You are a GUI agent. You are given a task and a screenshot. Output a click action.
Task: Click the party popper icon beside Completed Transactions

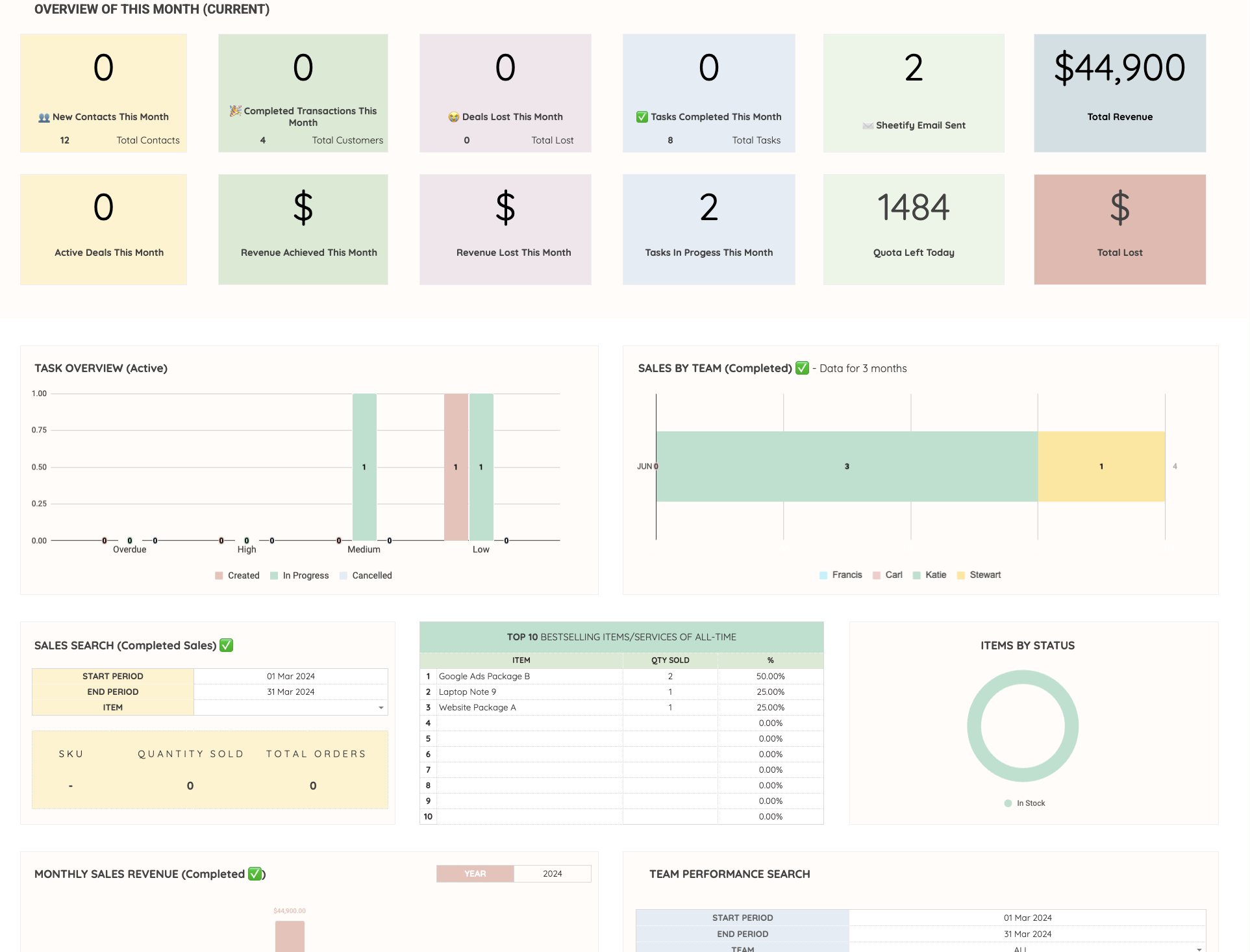click(235, 111)
